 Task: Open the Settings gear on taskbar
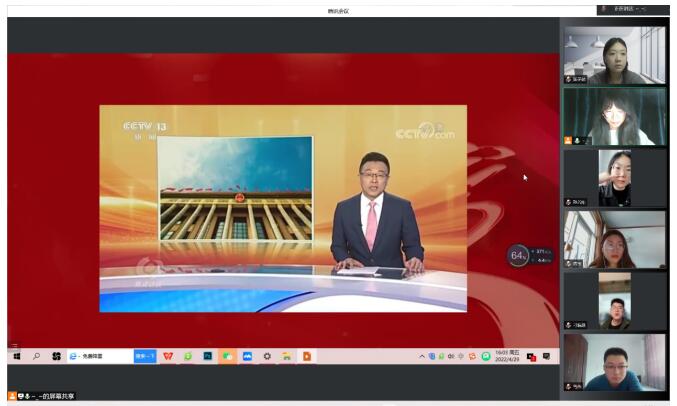pos(267,356)
